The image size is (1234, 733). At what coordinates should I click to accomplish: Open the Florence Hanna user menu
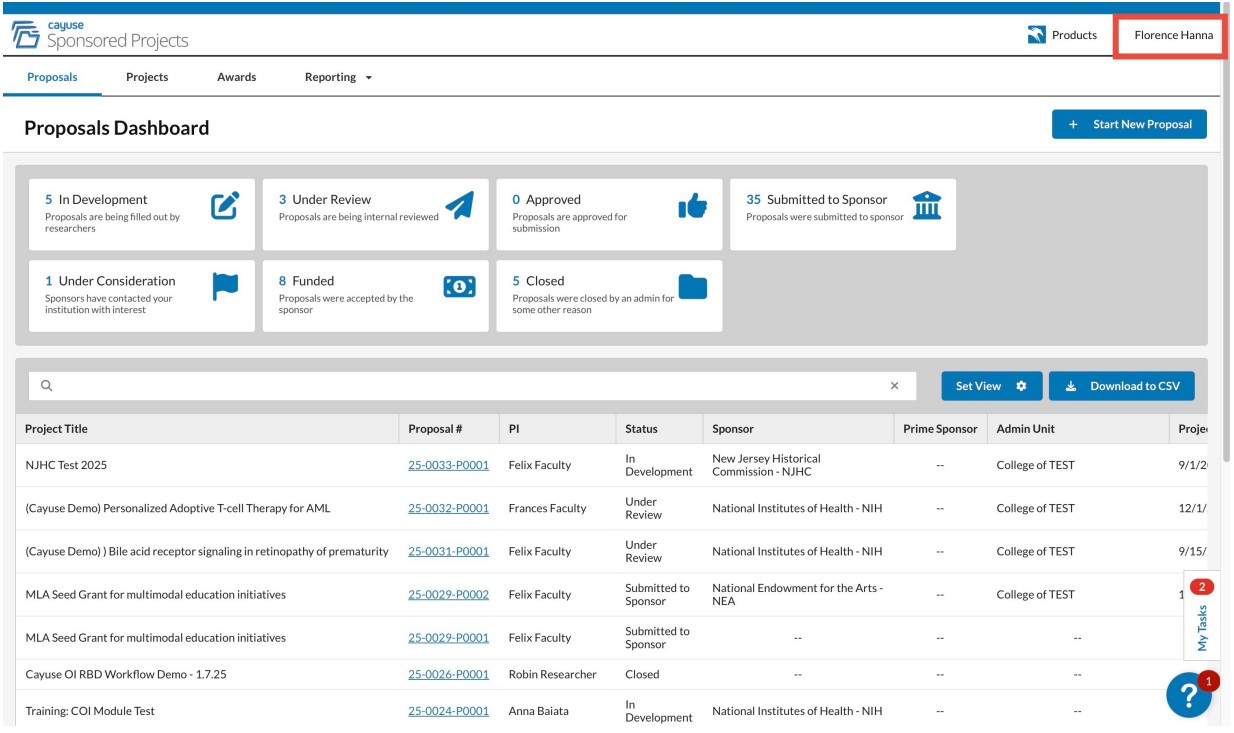(x=1173, y=35)
